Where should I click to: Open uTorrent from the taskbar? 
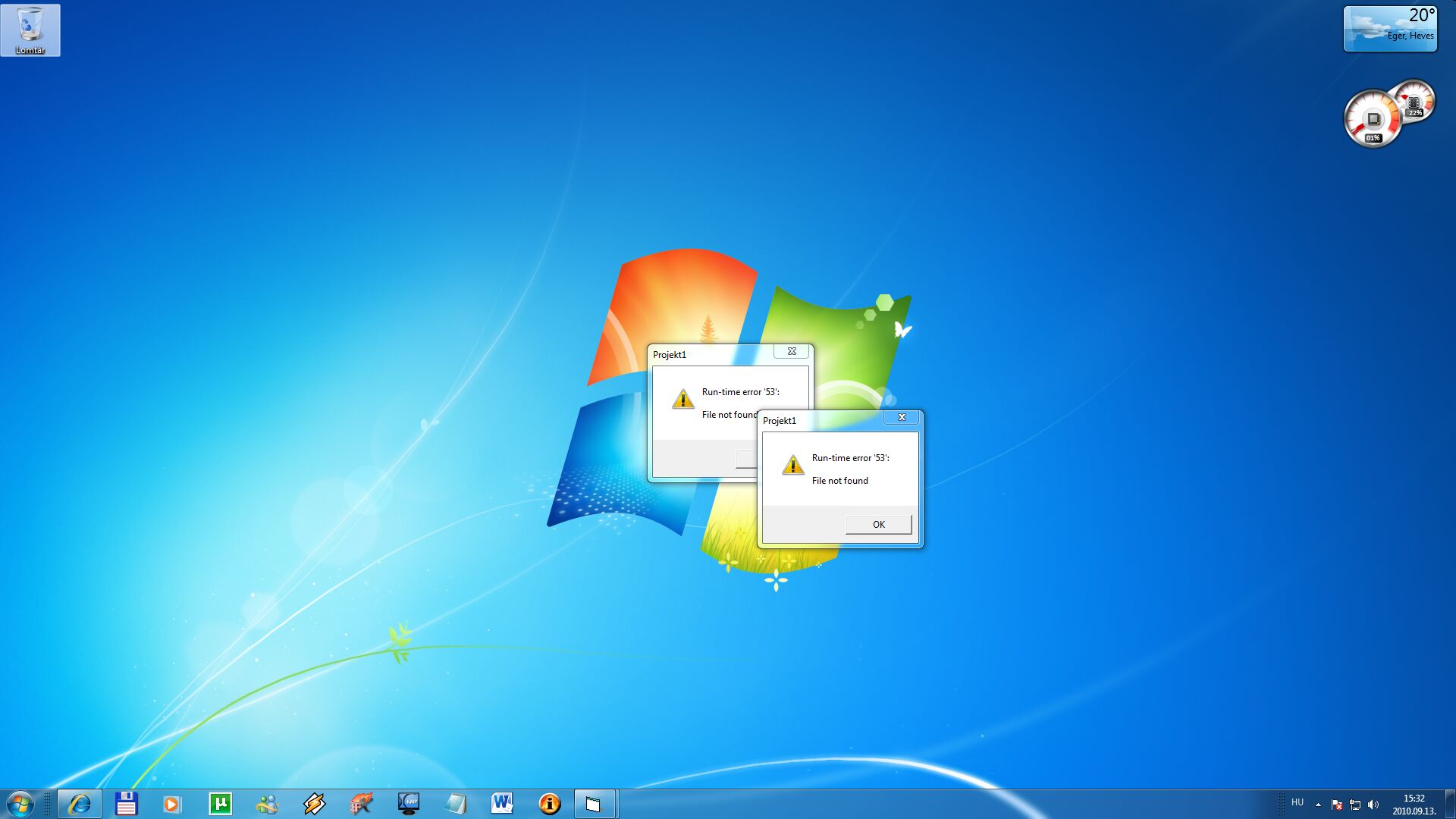pos(220,804)
